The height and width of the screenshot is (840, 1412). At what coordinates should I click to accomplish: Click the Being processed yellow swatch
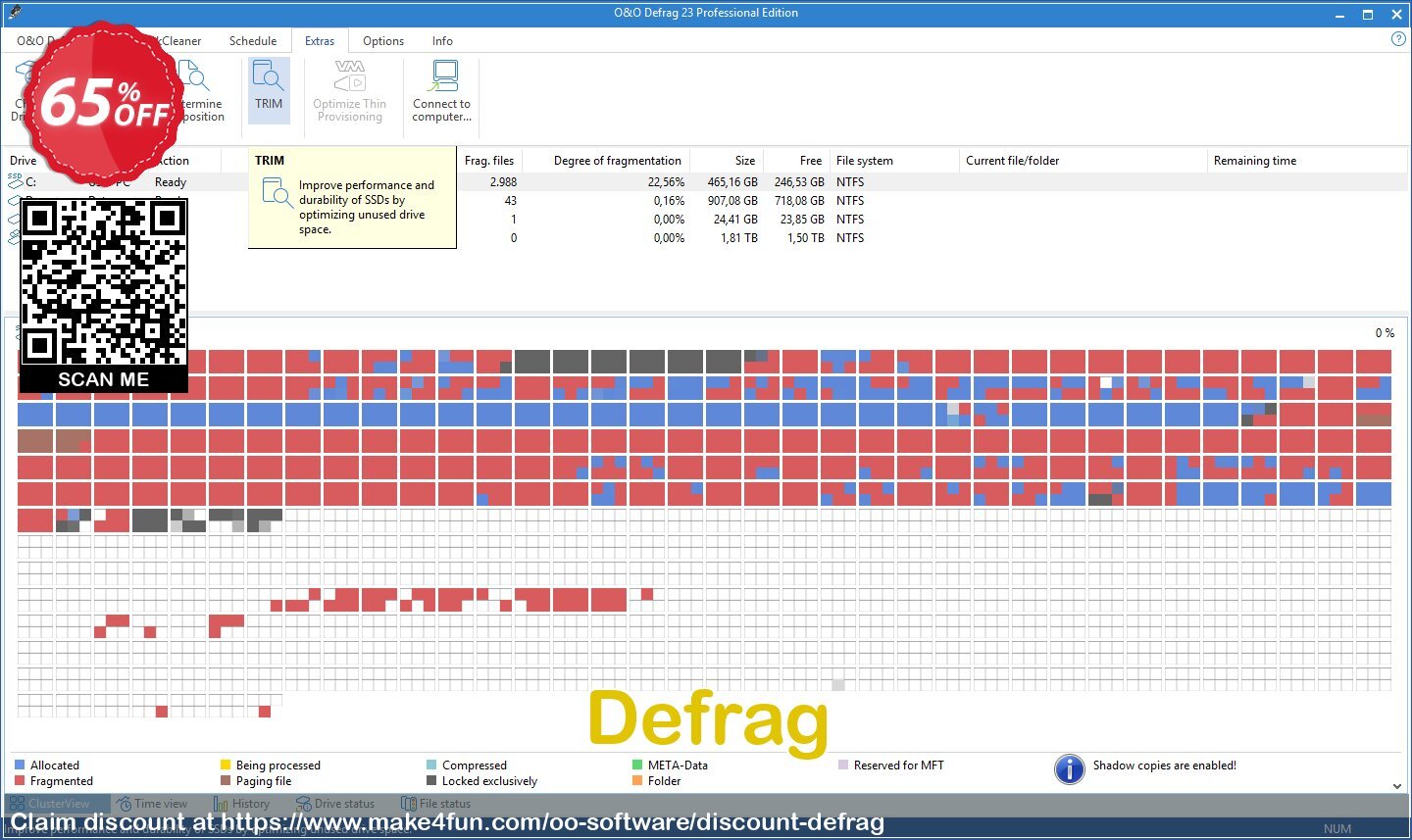pyautogui.click(x=226, y=766)
